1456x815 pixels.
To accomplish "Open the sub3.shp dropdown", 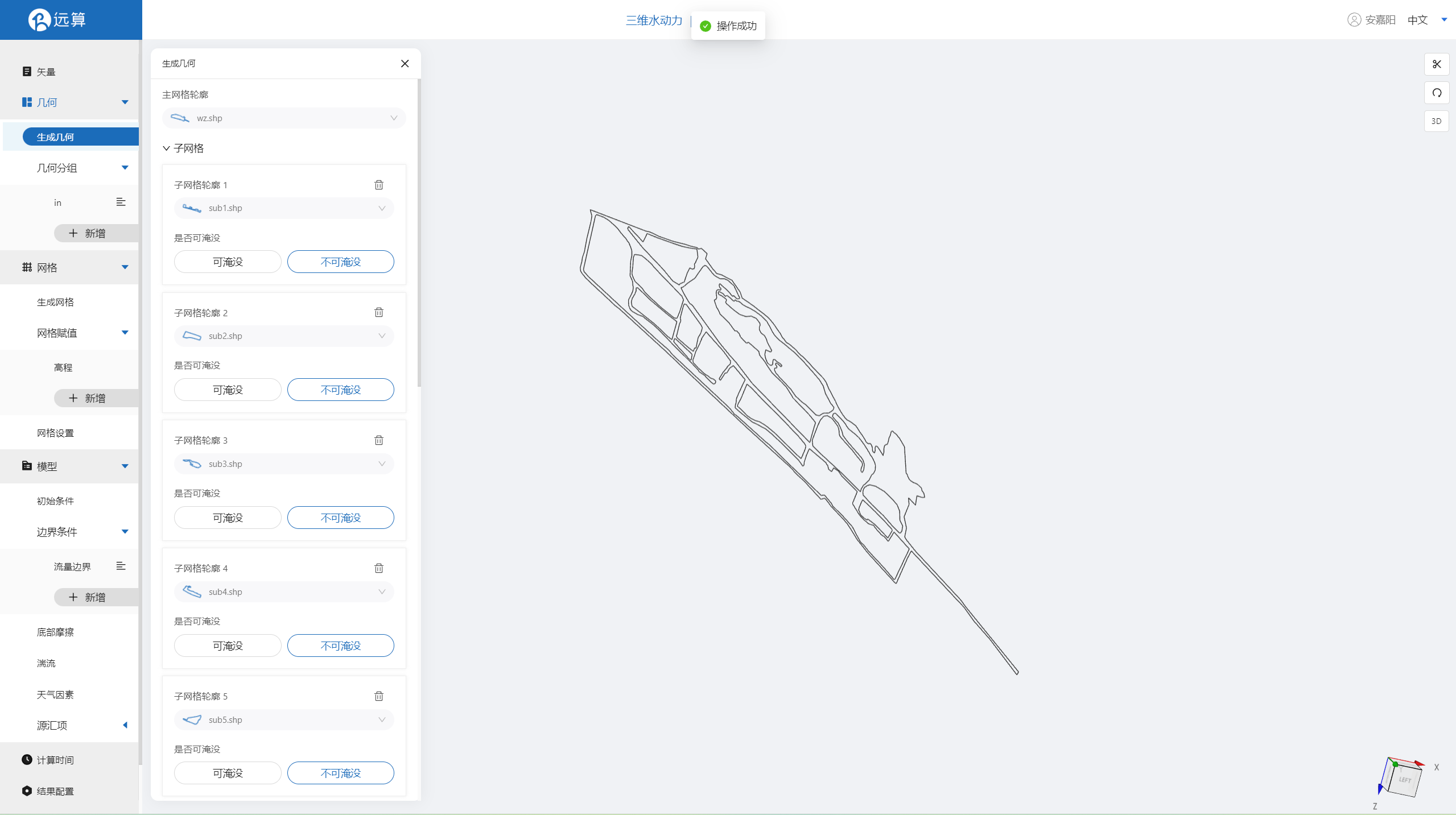I will point(284,464).
